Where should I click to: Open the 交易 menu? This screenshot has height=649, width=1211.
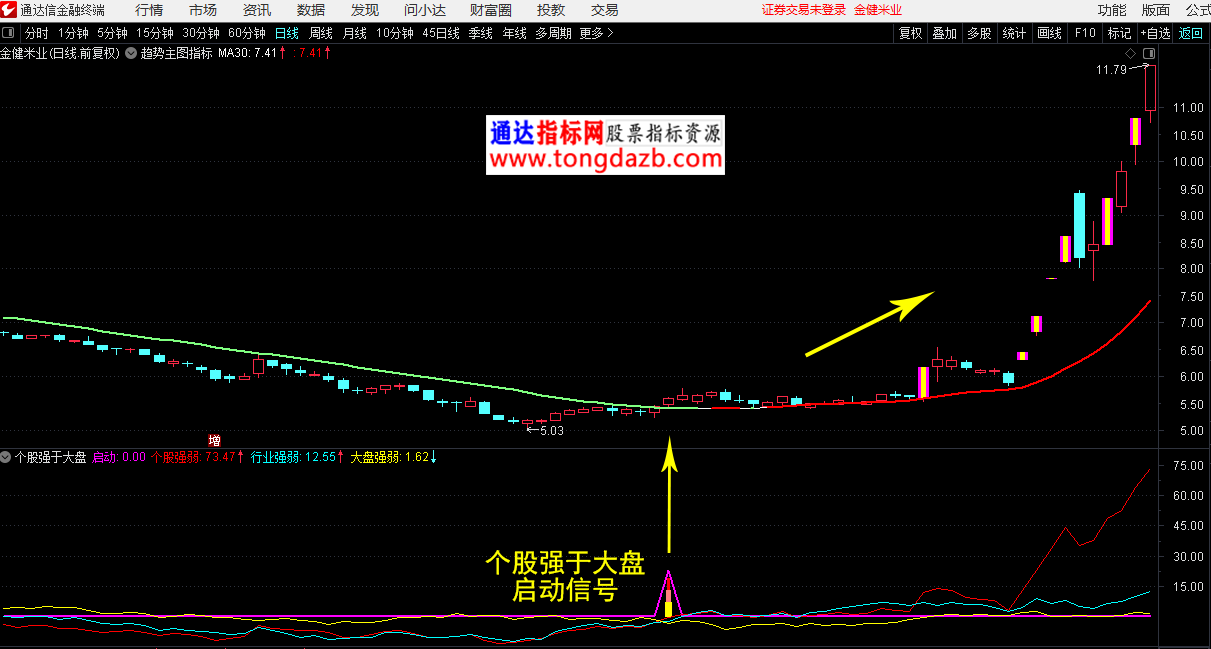pos(605,10)
